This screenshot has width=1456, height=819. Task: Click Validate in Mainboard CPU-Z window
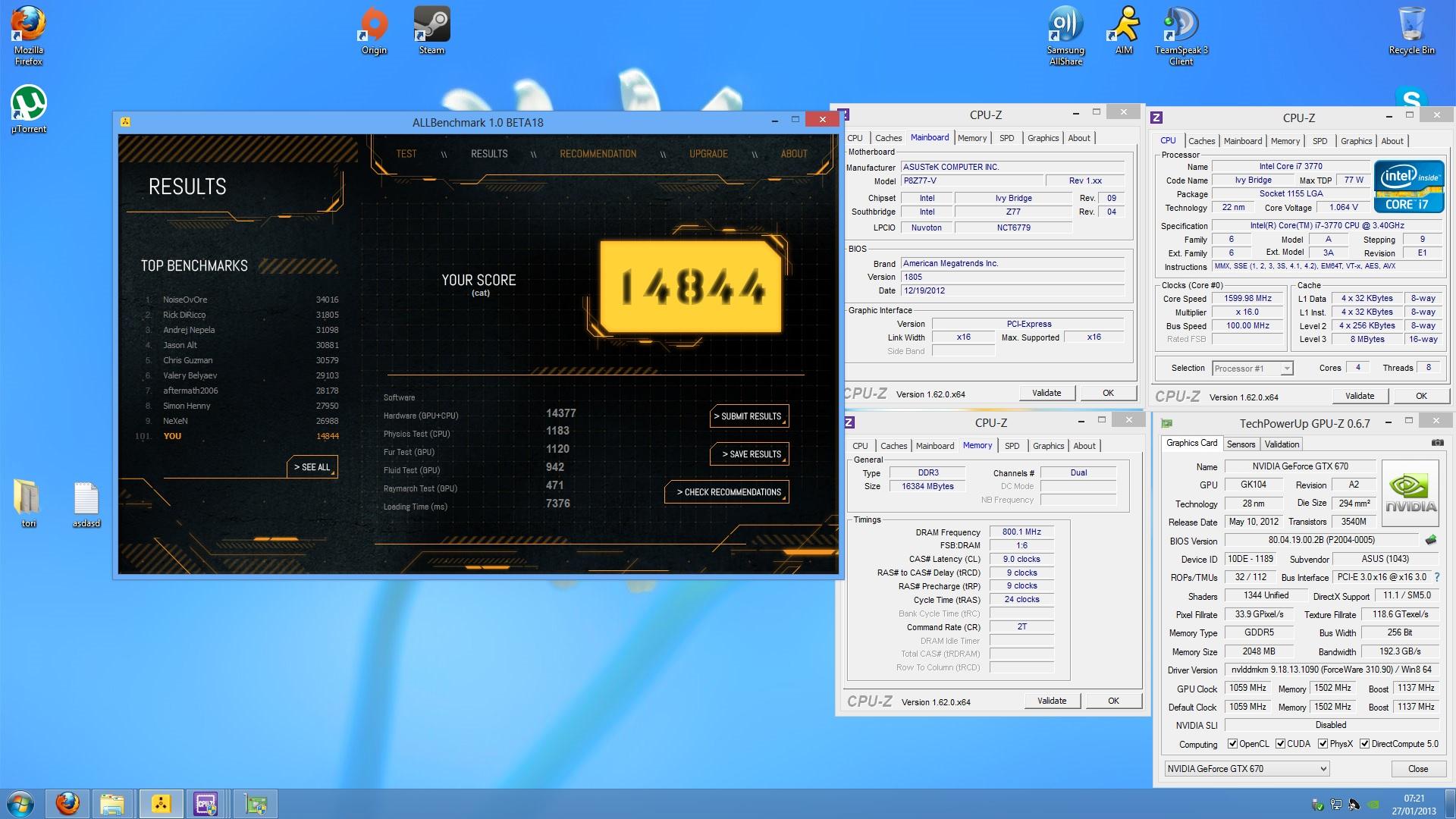point(1046,393)
